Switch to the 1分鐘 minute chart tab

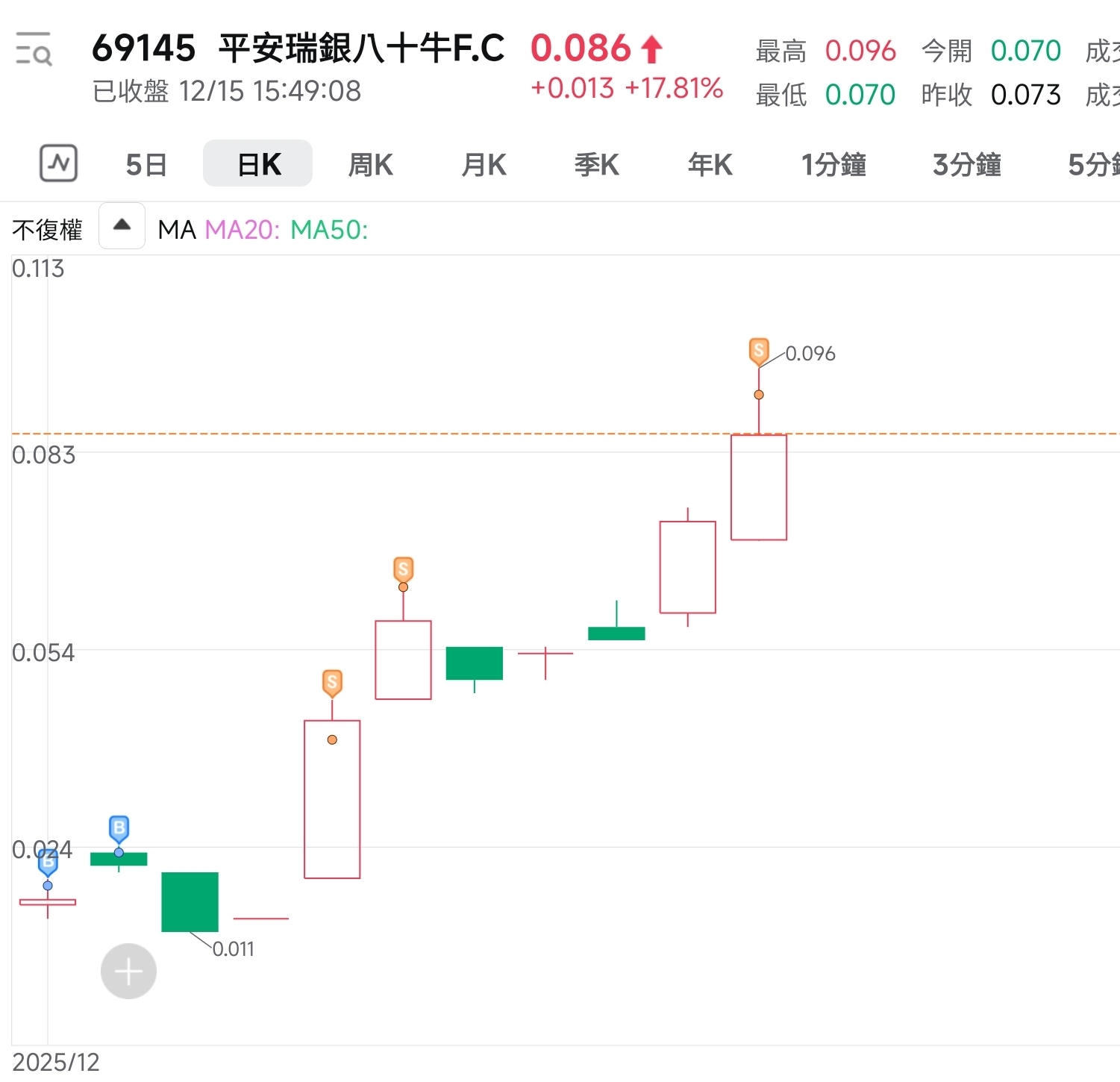click(x=833, y=164)
